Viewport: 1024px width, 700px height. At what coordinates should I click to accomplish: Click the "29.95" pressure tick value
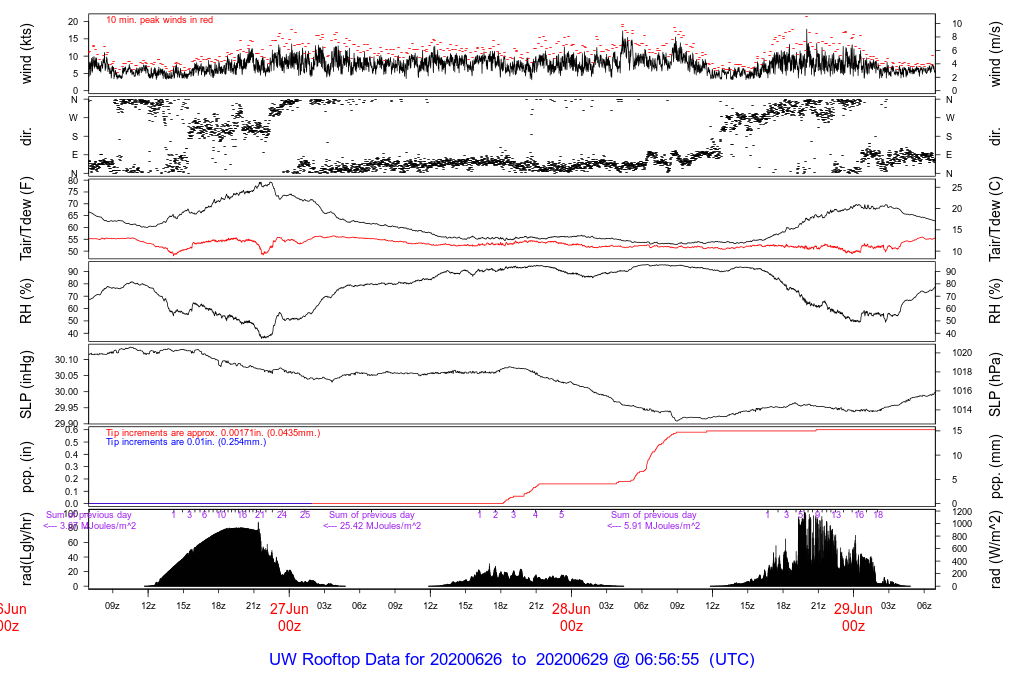click(x=67, y=407)
